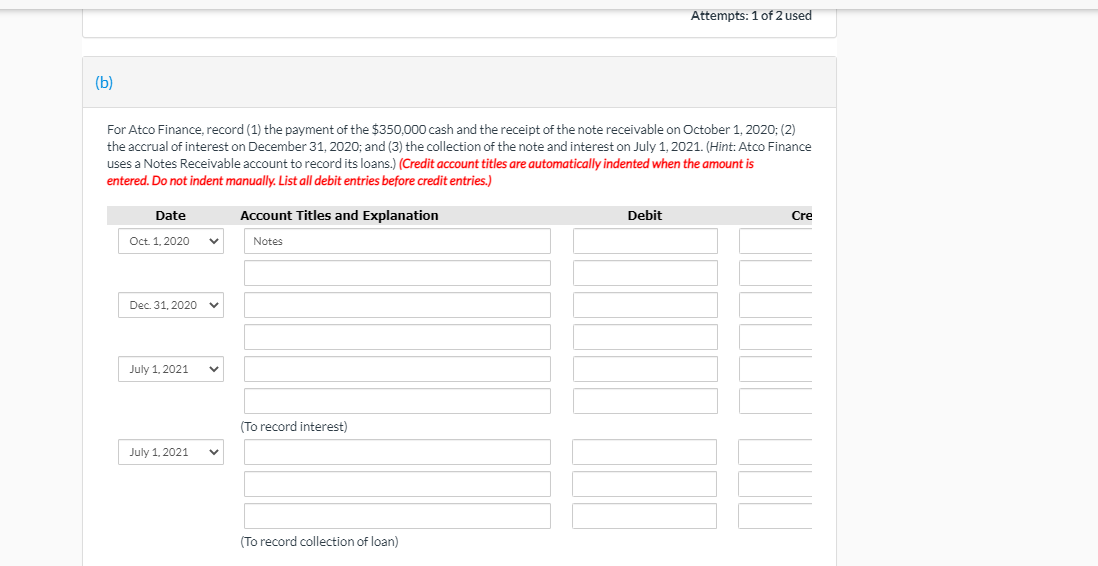The height and width of the screenshot is (566, 1098).
Task: Click debit field in the Oct. 1 first row
Action: coord(645,241)
